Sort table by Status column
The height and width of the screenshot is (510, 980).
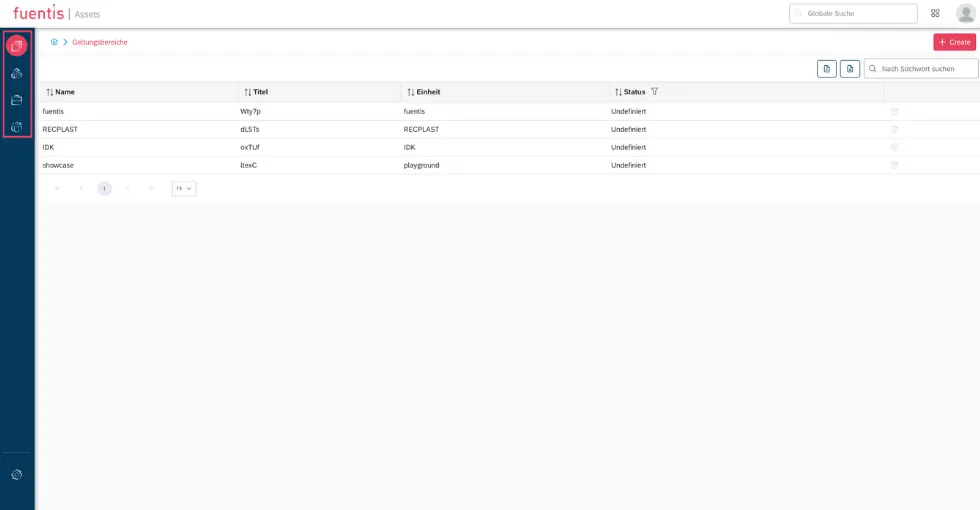[x=618, y=92]
